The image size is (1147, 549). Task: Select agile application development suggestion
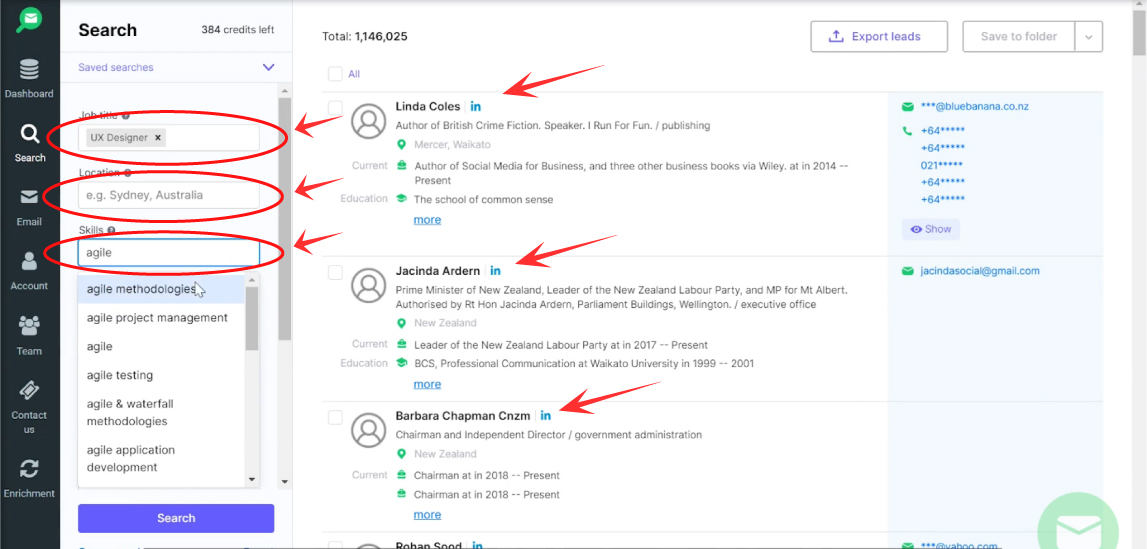161,458
